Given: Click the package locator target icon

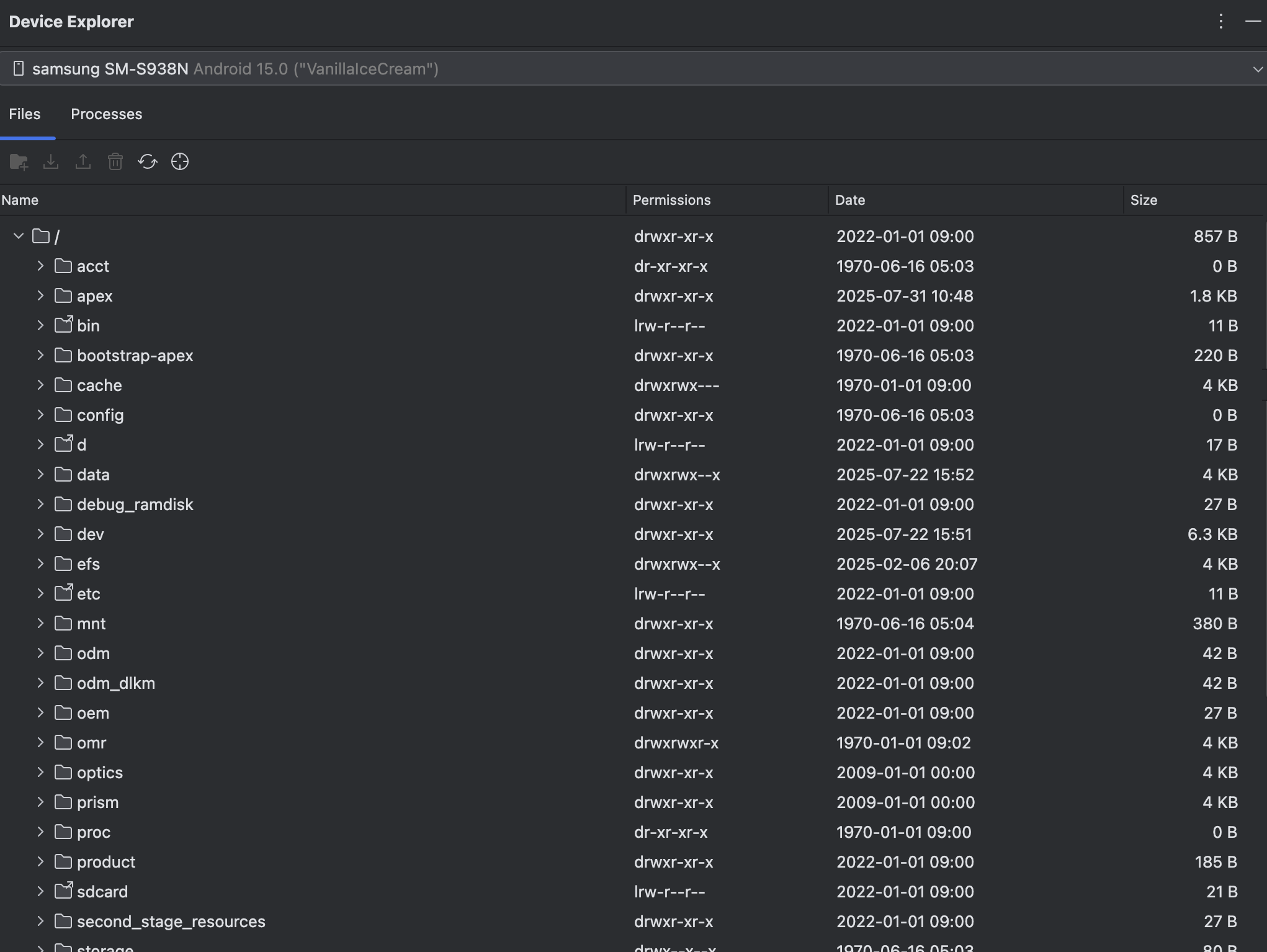Looking at the screenshot, I should point(180,162).
